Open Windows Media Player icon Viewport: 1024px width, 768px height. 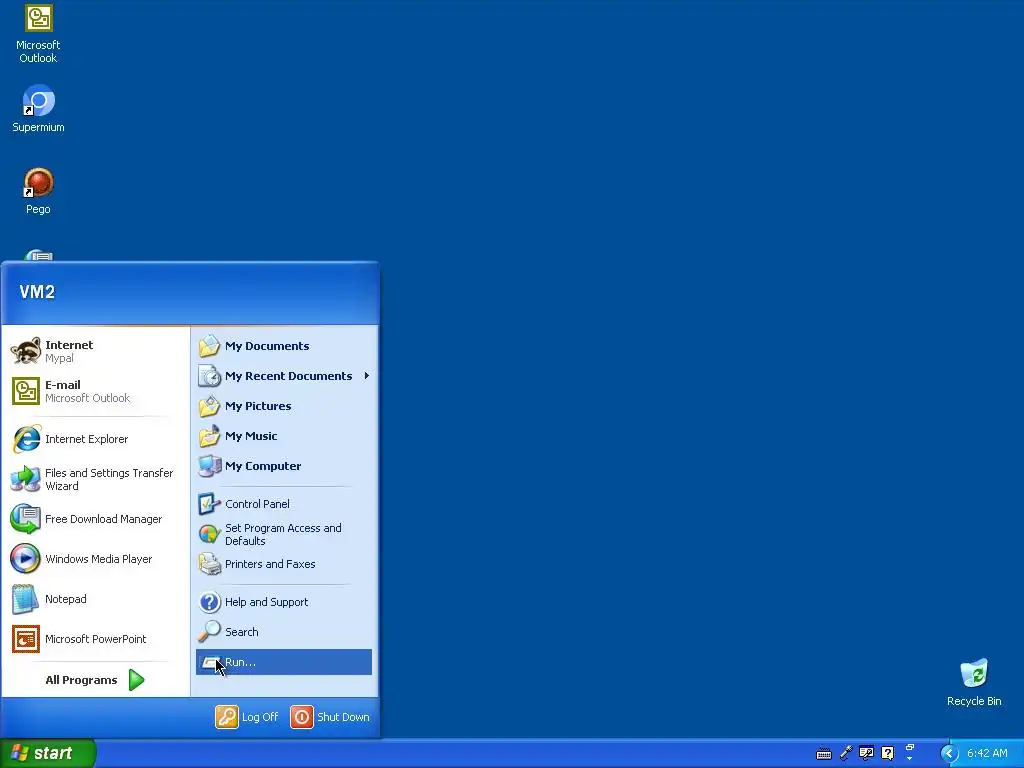tap(25, 559)
